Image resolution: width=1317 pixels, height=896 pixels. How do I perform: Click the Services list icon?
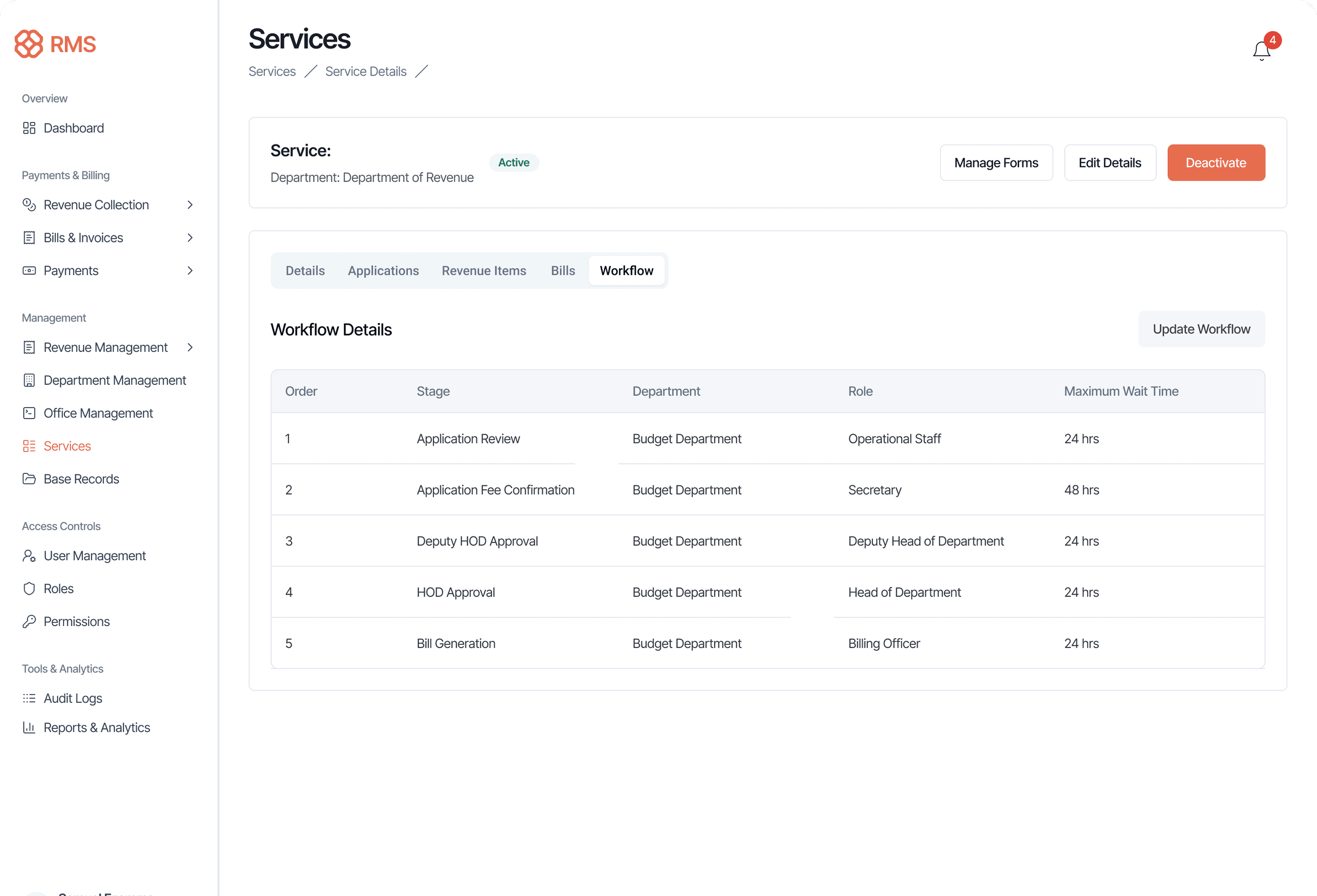point(29,446)
